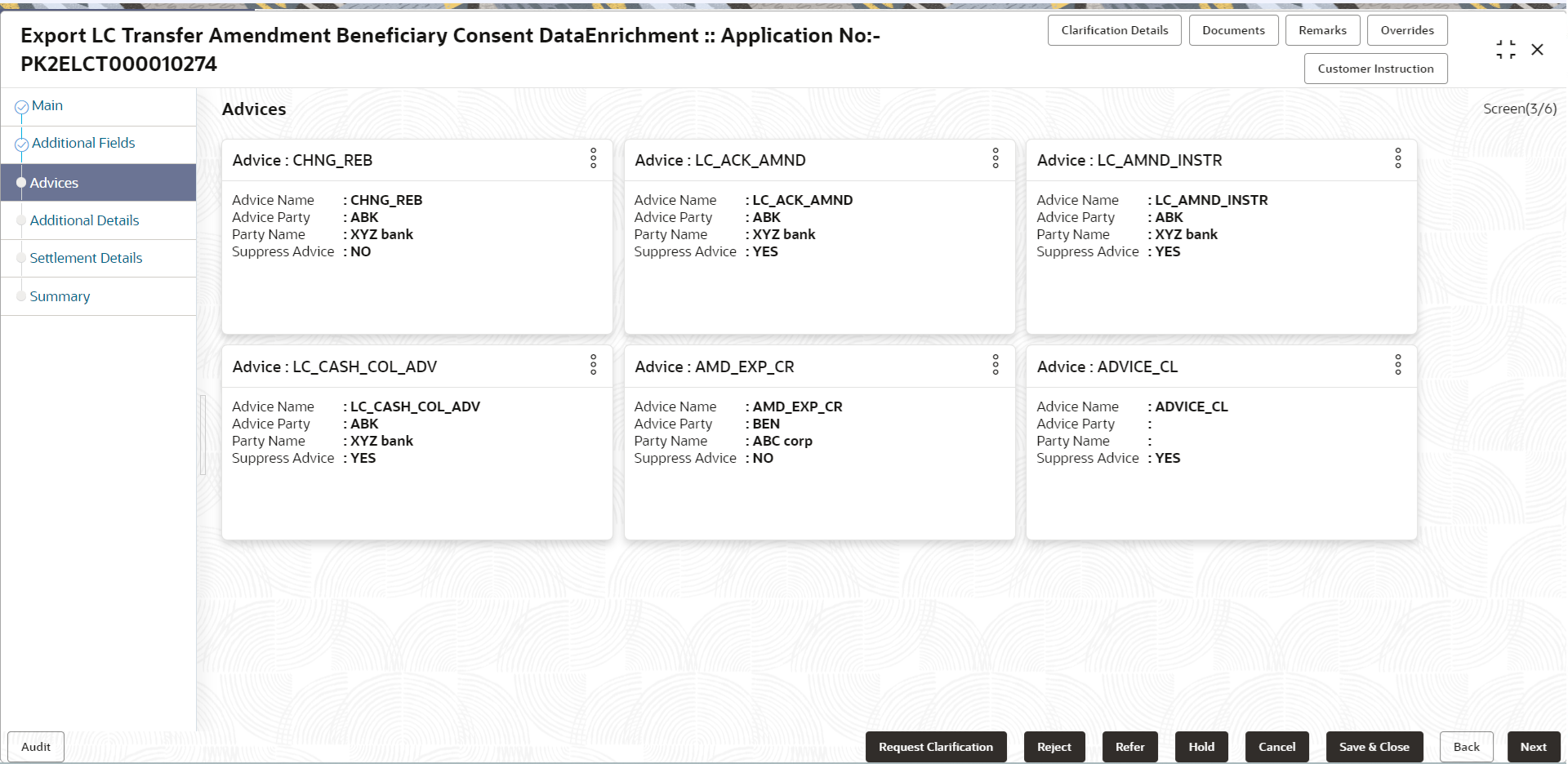This screenshot has height=764, width=1568.
Task: Click the 'Advice : CHNG_REB' card title
Action: [302, 161]
